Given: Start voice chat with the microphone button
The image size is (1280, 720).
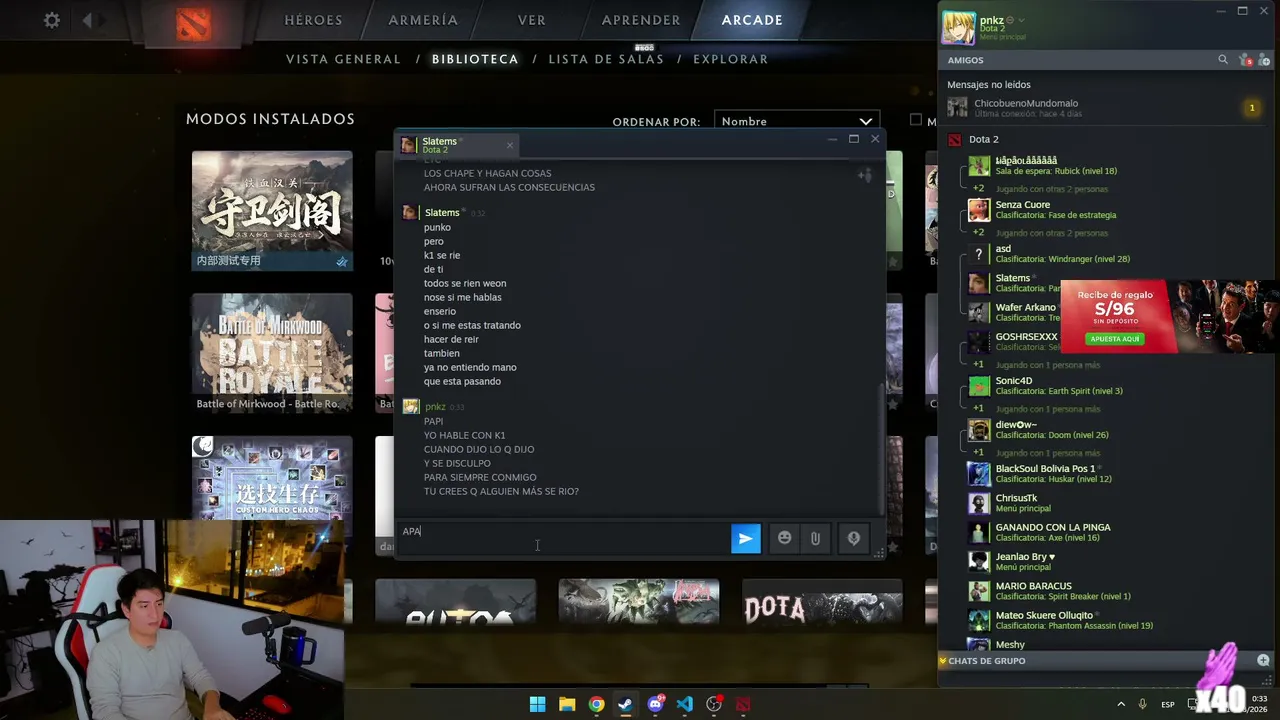Looking at the screenshot, I should pos(853,539).
